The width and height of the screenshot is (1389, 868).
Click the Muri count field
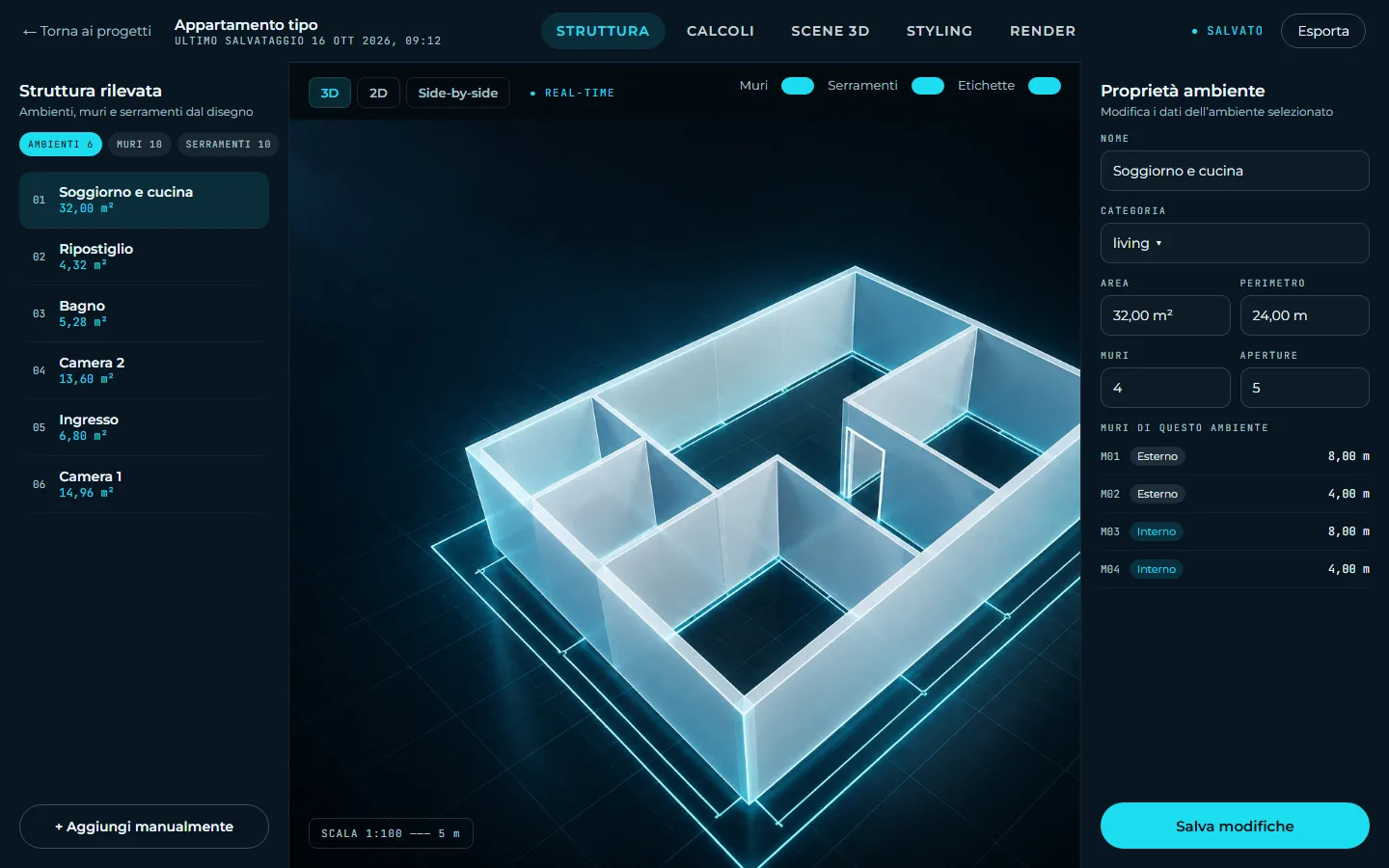(x=1165, y=388)
